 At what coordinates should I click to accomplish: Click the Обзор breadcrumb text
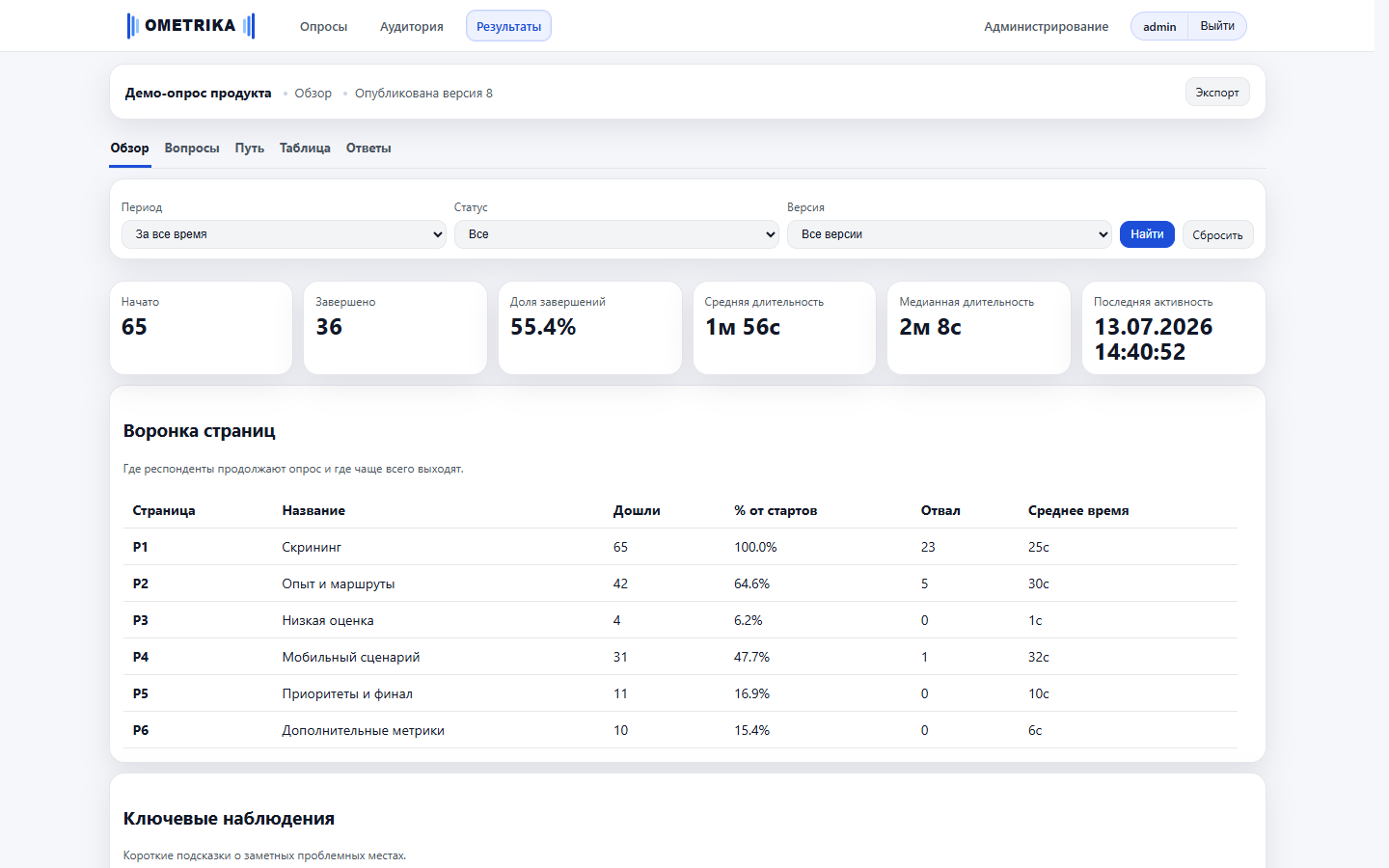click(313, 94)
